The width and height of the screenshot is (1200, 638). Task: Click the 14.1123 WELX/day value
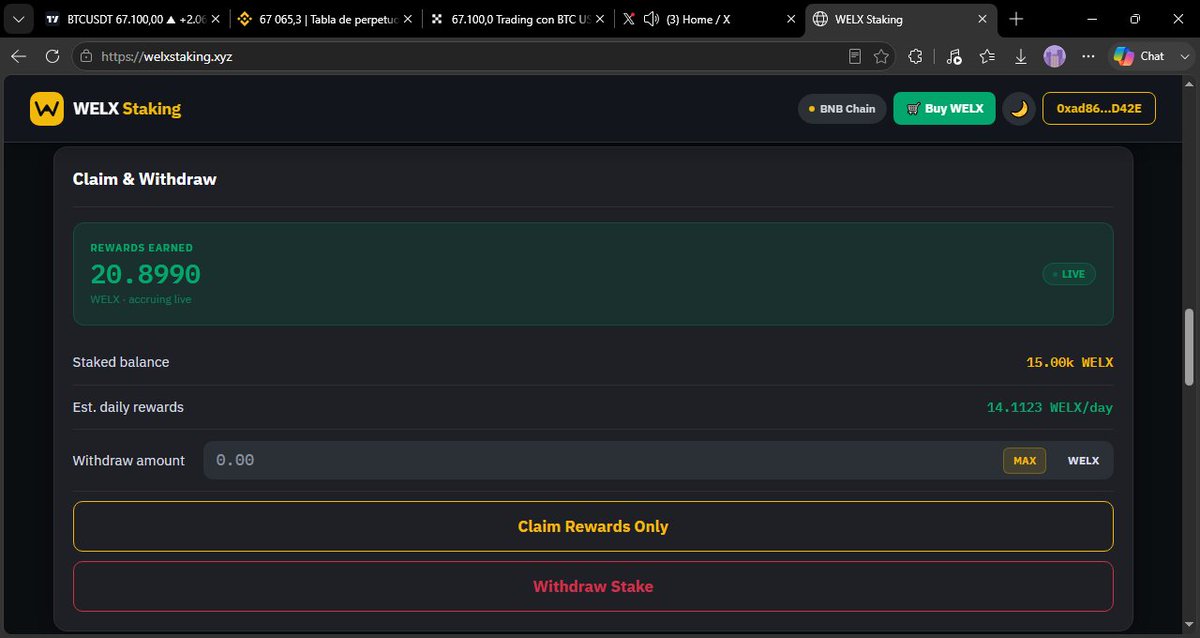pos(1050,407)
